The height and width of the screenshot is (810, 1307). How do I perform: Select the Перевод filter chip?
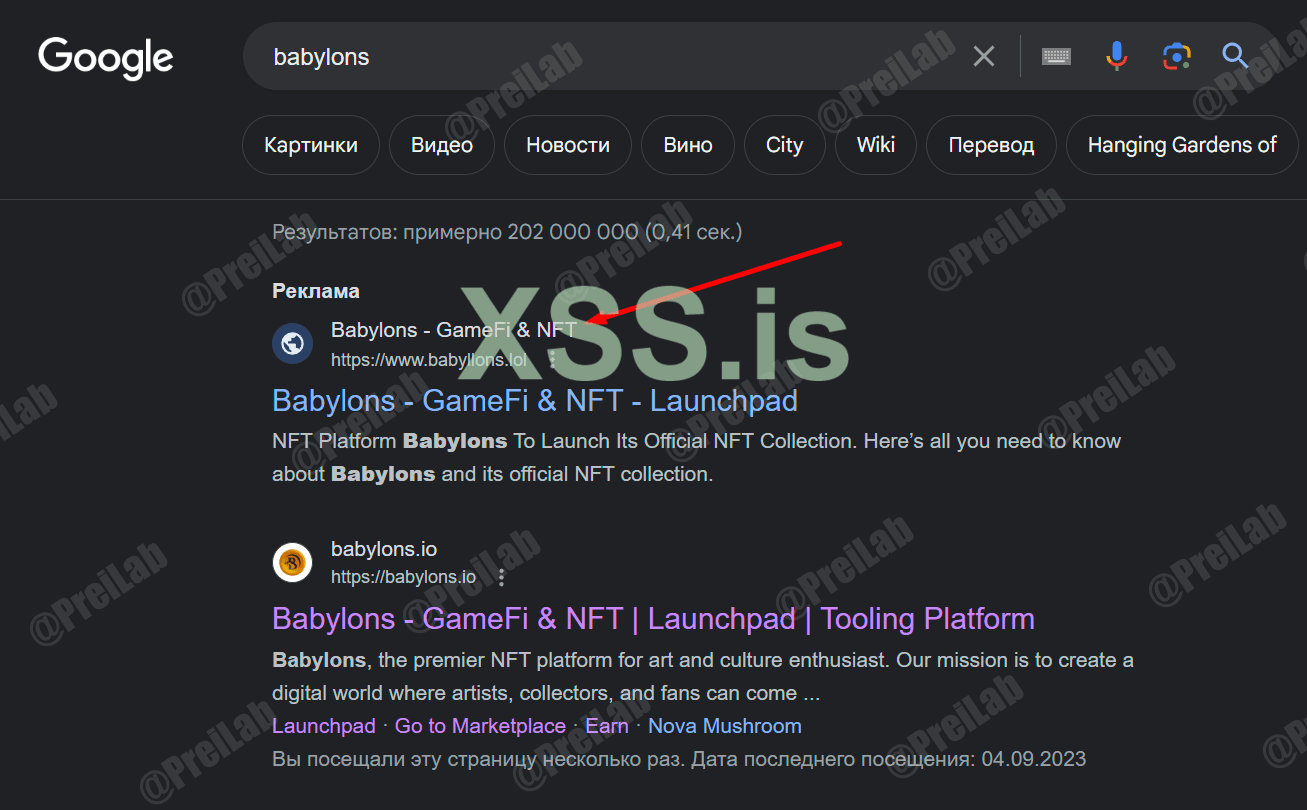click(991, 145)
